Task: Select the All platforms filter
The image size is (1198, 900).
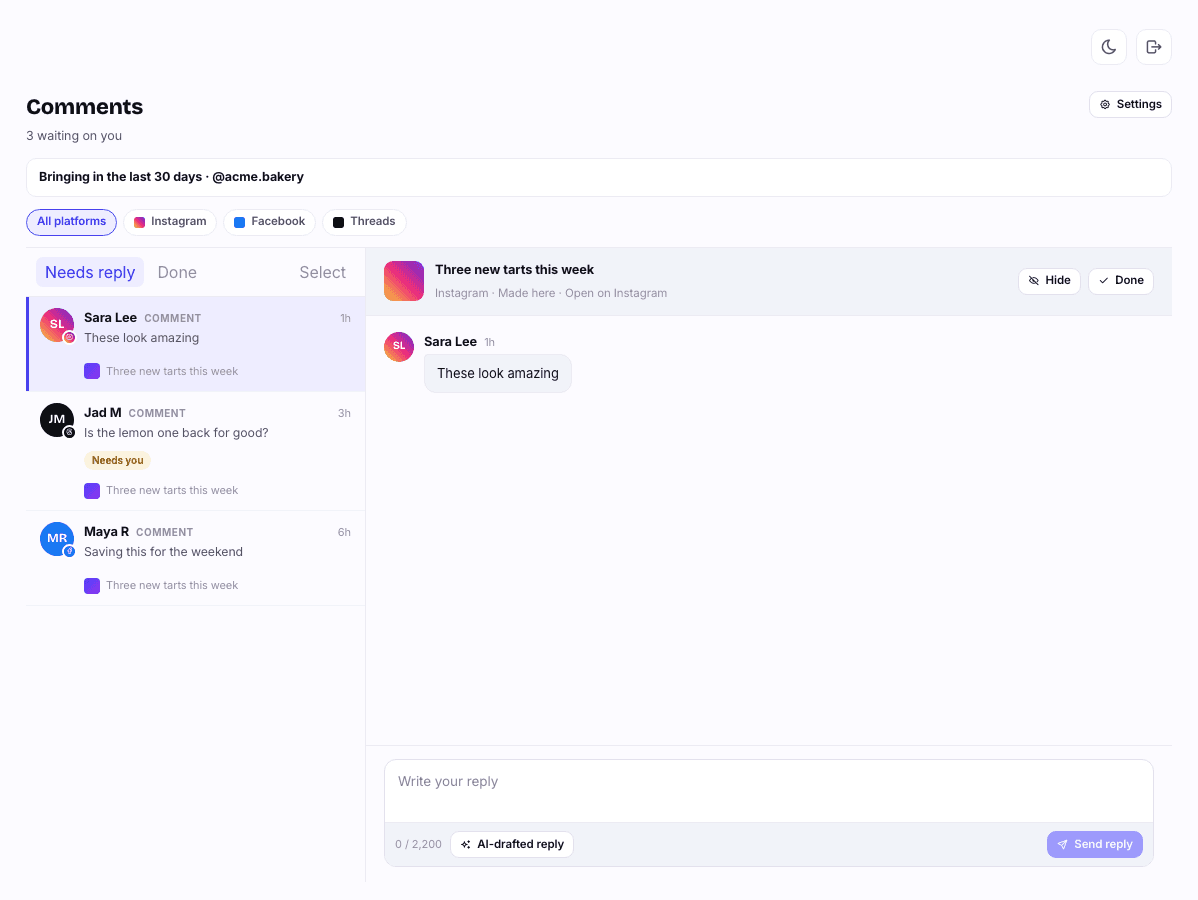Action: [71, 222]
